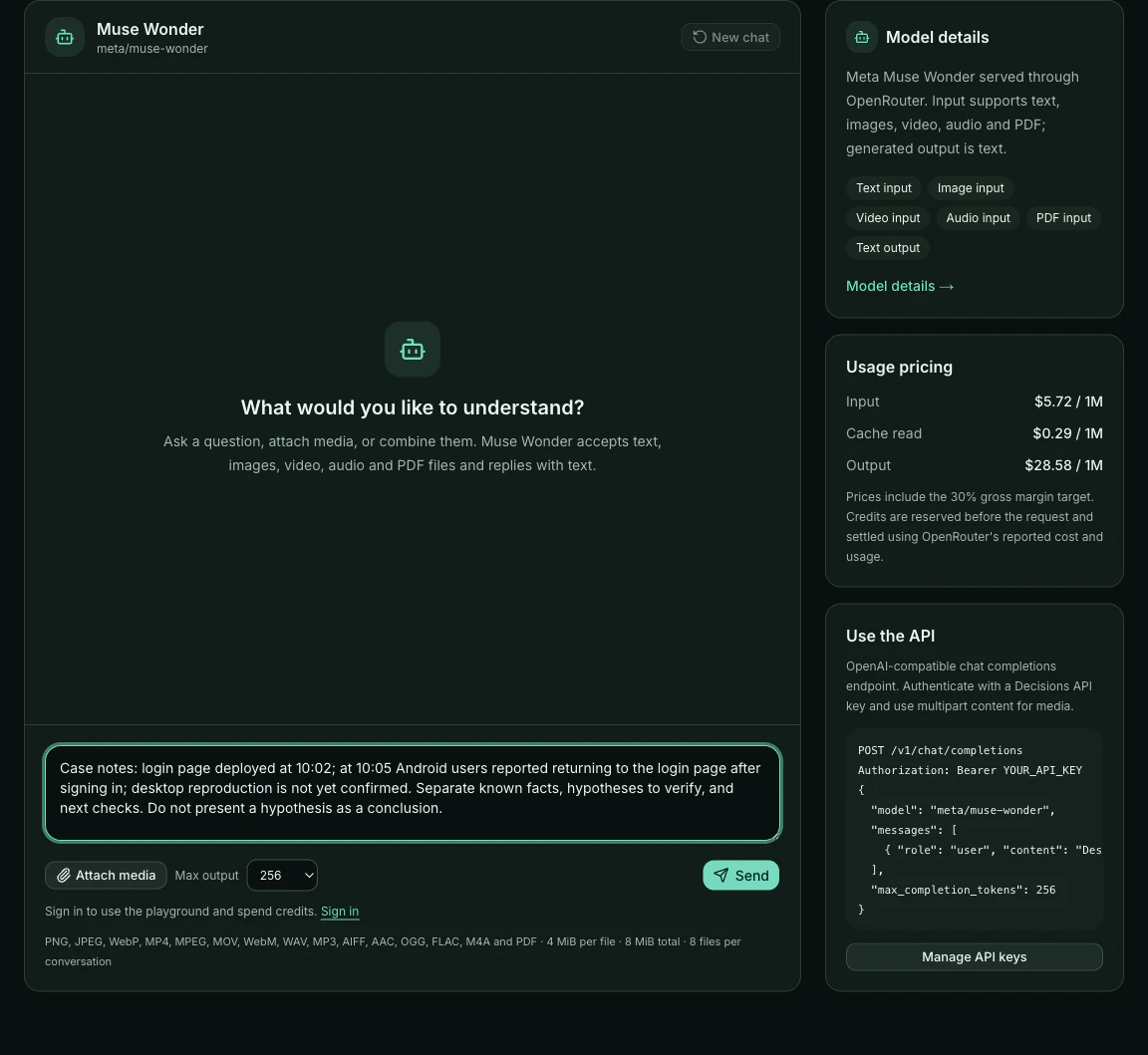Click the Output price $28.58 / 1M

(x=1064, y=465)
